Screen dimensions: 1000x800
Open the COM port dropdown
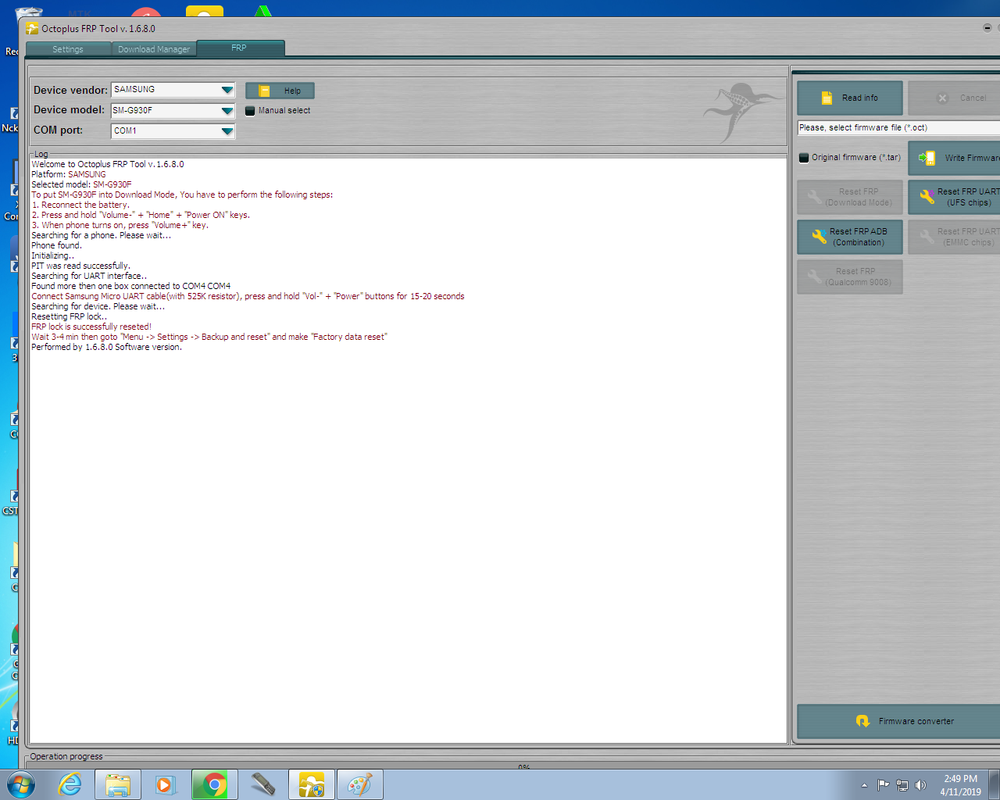227,131
